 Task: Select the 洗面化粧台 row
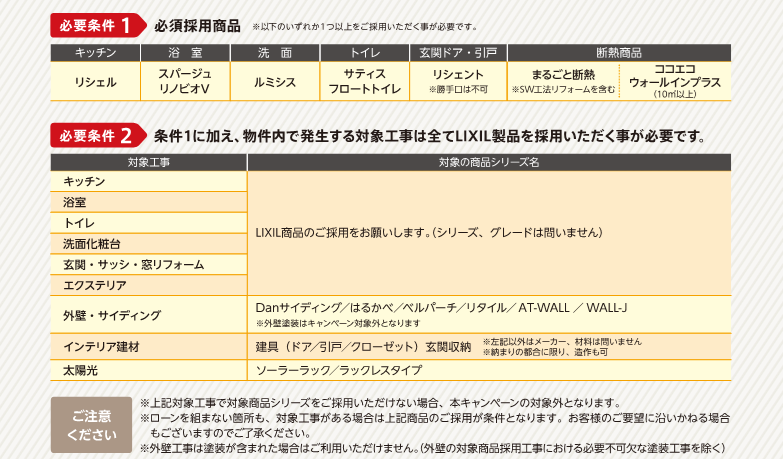click(148, 244)
